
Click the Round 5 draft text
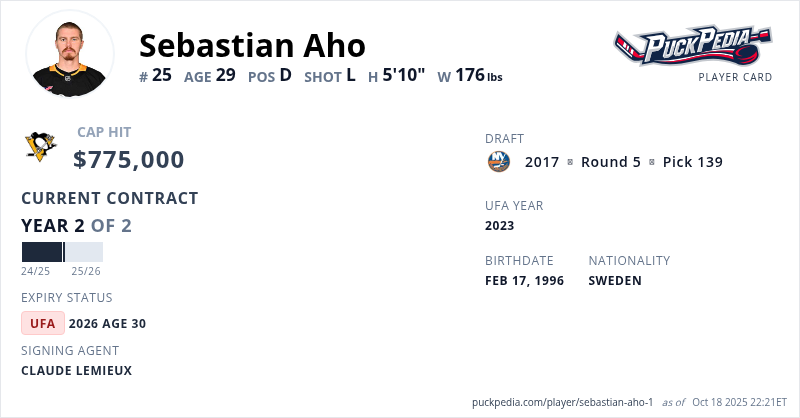(610, 162)
